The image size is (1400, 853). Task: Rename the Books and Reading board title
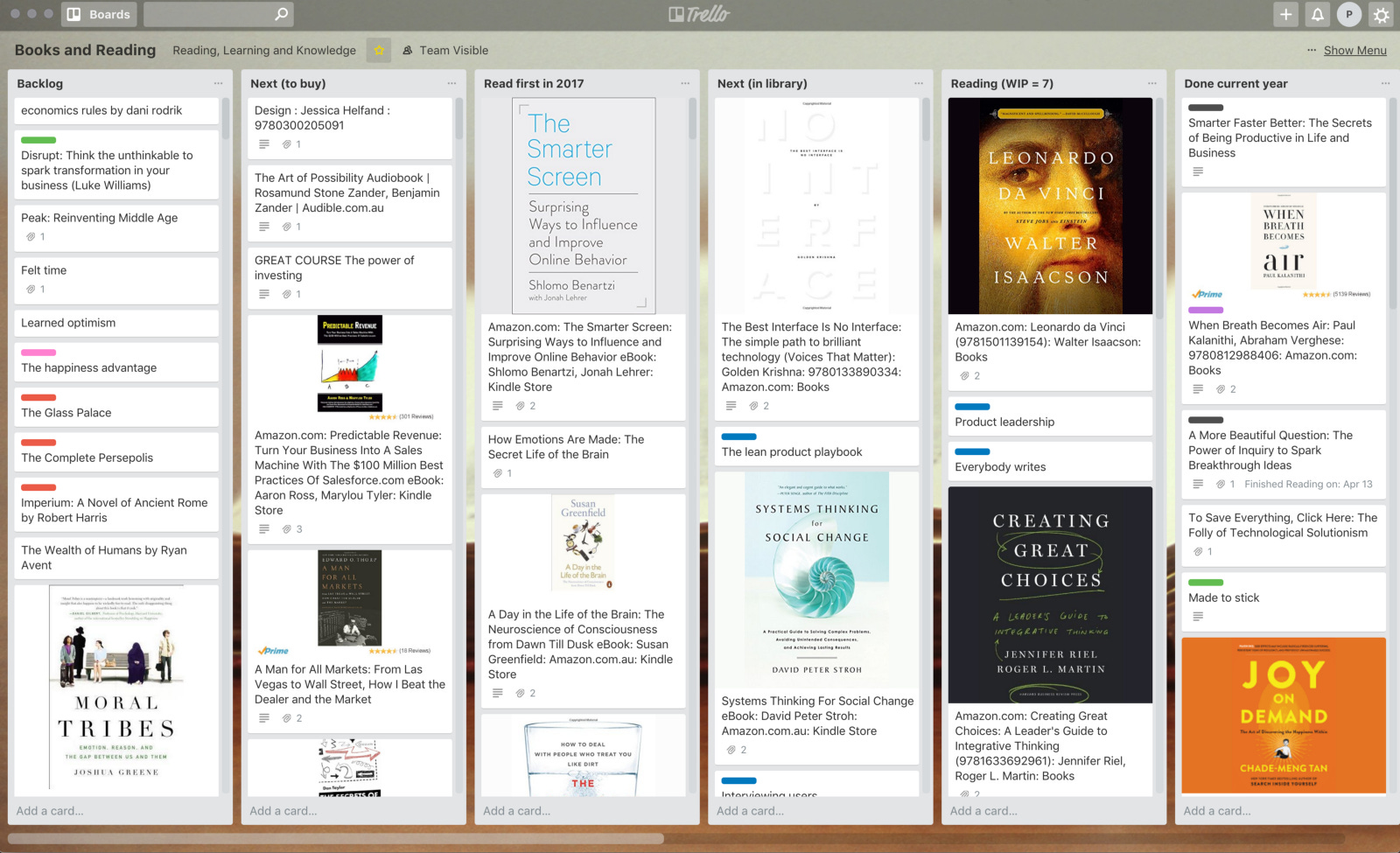coord(85,50)
